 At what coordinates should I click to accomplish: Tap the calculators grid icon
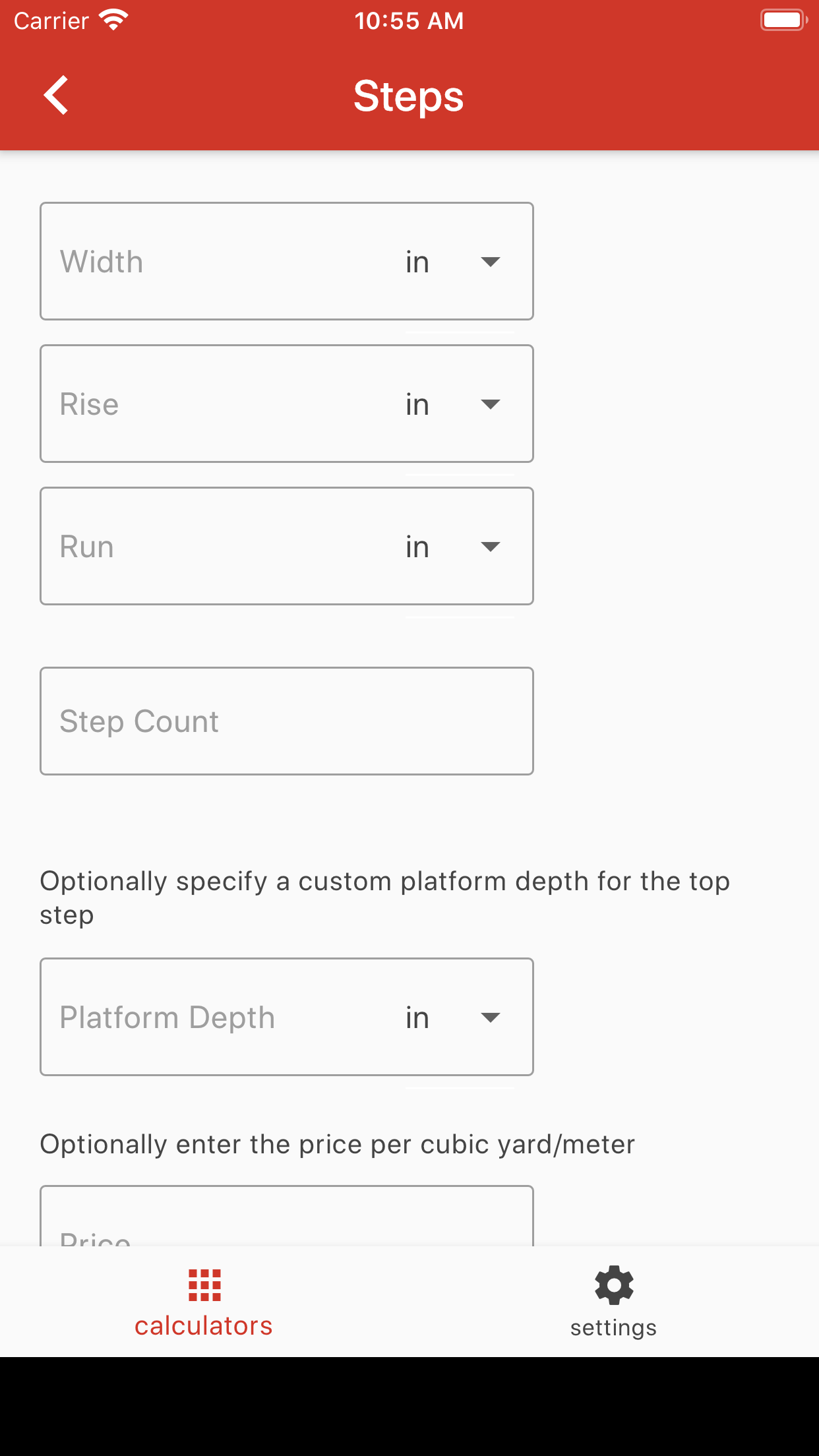(204, 1285)
